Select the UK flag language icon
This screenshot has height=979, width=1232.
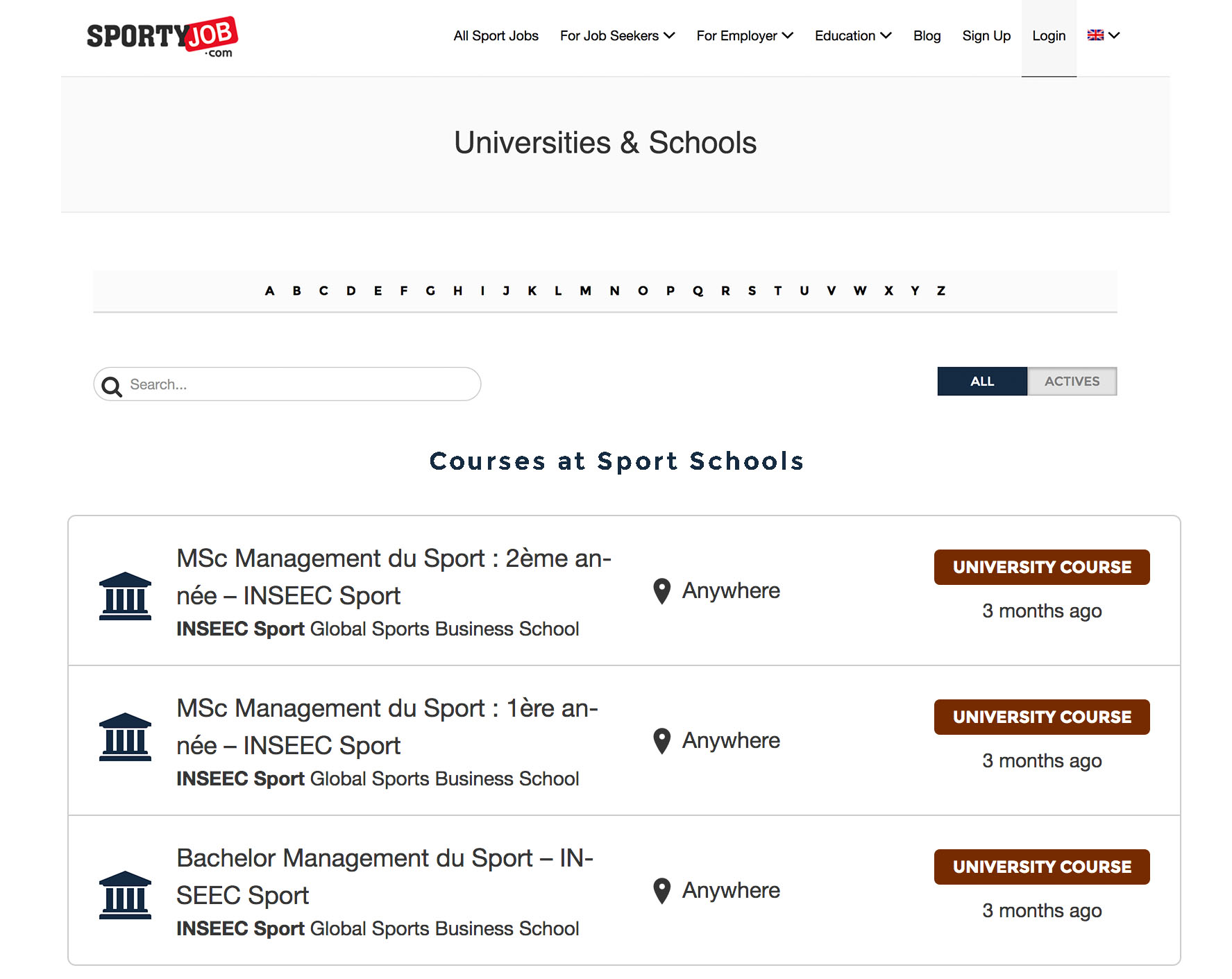pyautogui.click(x=1095, y=35)
